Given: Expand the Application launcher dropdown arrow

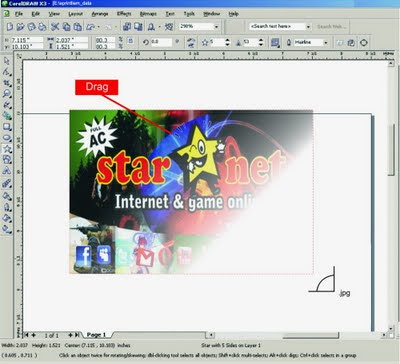Looking at the screenshot, I should coord(159,26).
